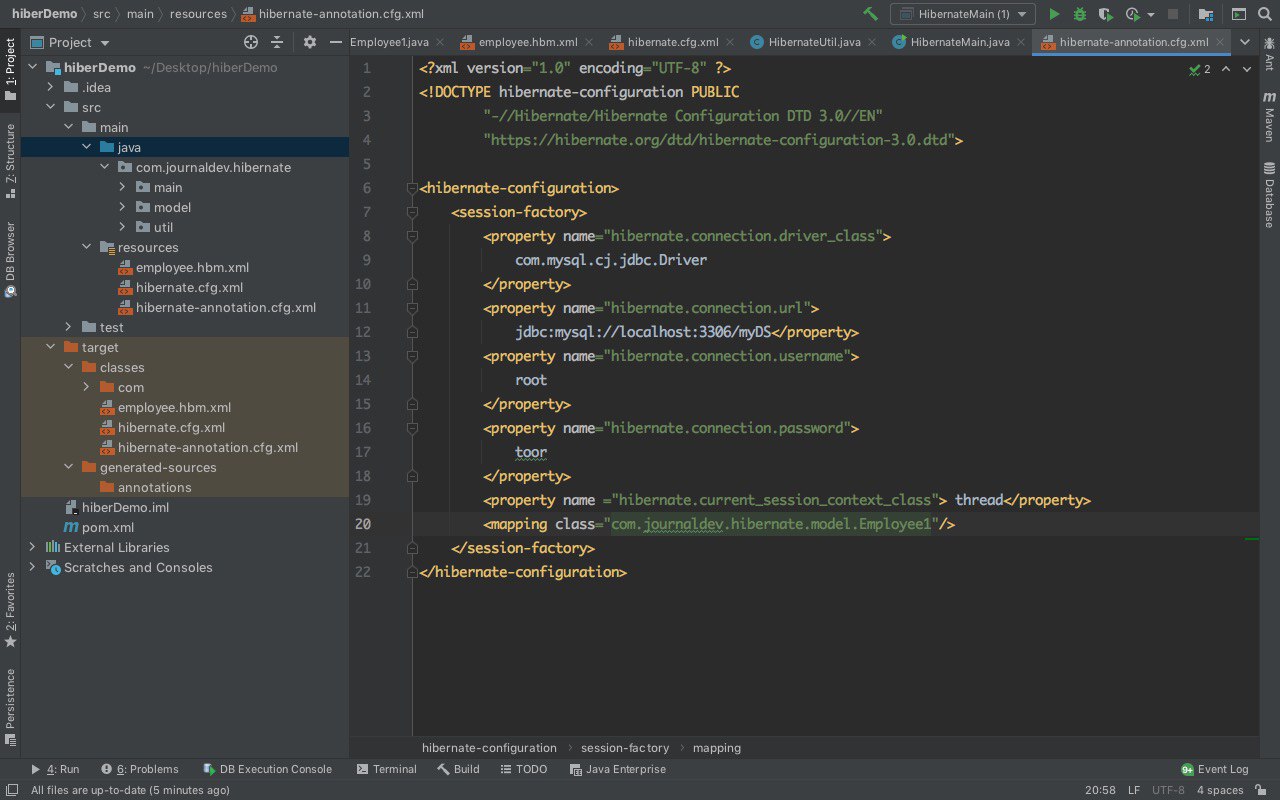This screenshot has height=800, width=1280.
Task: Open the Terminal tool window
Action: tap(386, 769)
